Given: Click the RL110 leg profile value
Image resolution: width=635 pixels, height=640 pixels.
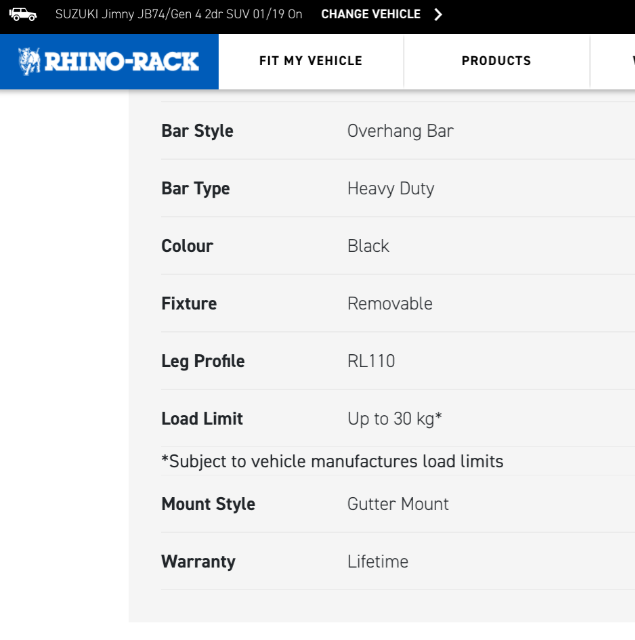Looking at the screenshot, I should tap(371, 361).
